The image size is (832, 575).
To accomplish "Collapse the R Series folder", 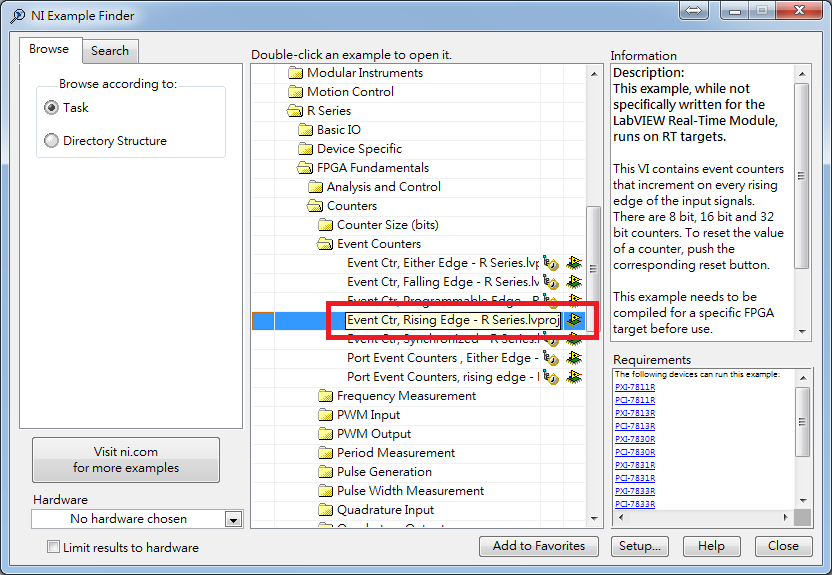I will (x=319, y=111).
